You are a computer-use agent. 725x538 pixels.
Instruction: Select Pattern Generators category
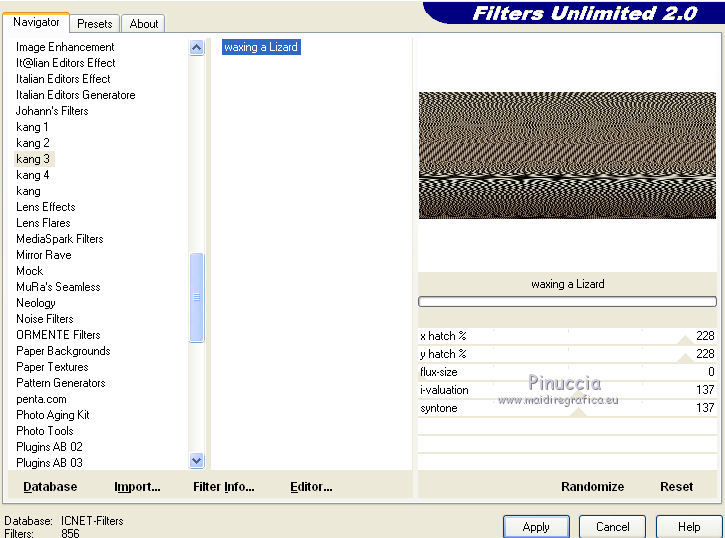click(x=61, y=383)
